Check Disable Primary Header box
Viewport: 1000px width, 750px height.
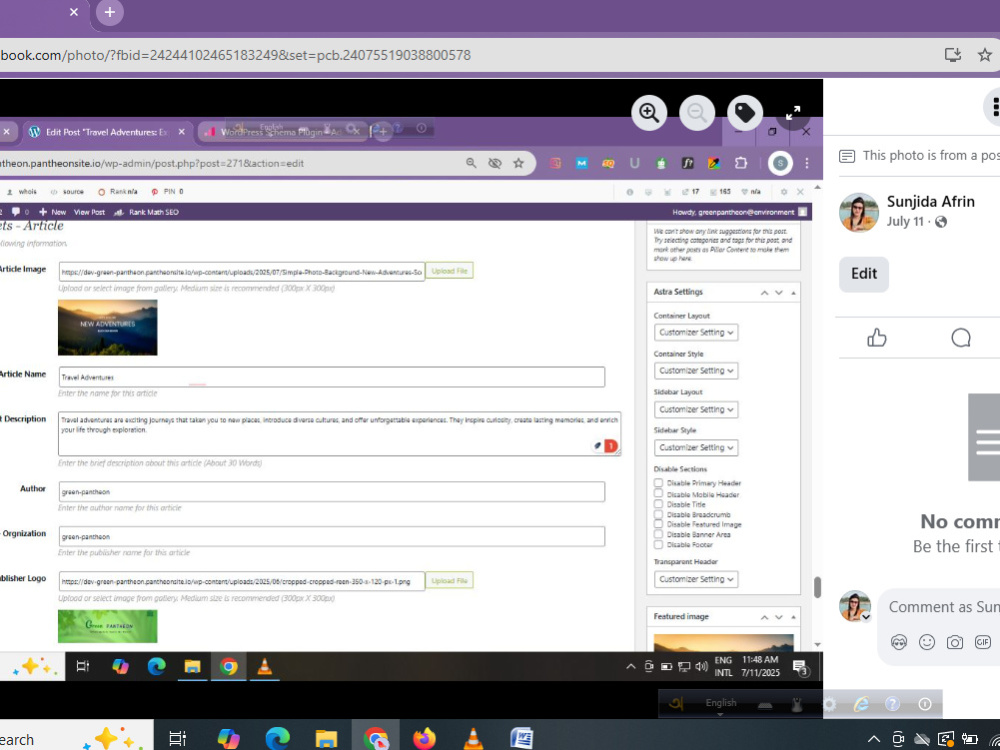coord(658,483)
